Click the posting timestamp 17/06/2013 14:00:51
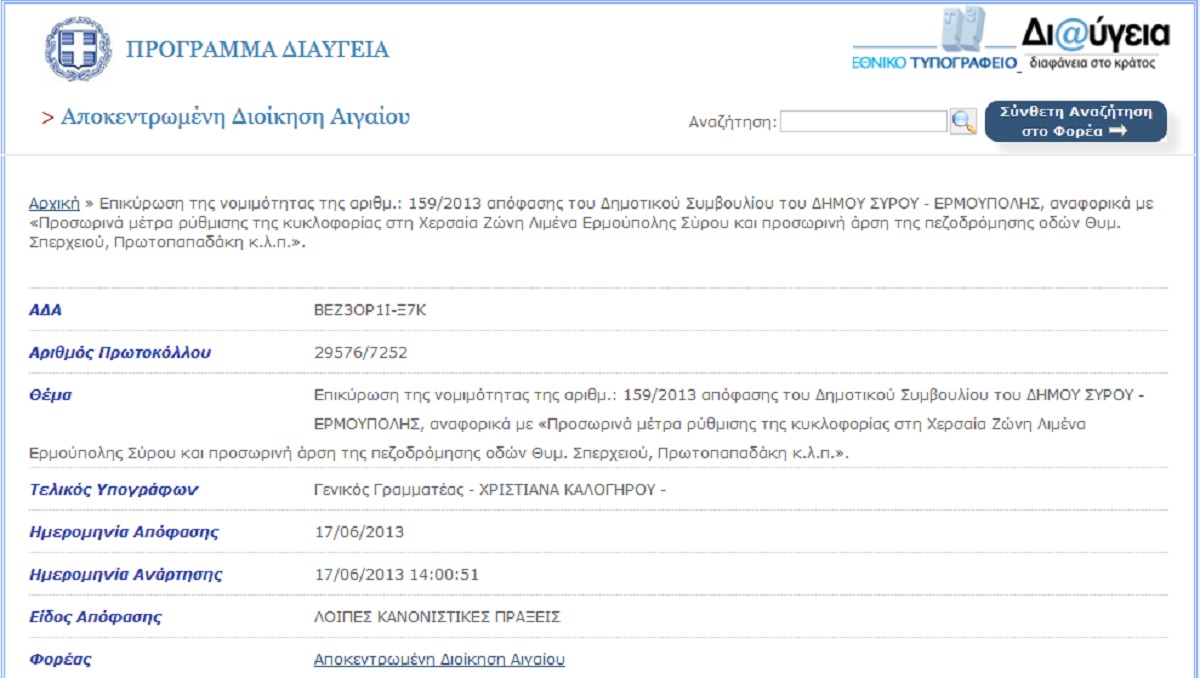1200x678 pixels. pyautogui.click(x=397, y=575)
